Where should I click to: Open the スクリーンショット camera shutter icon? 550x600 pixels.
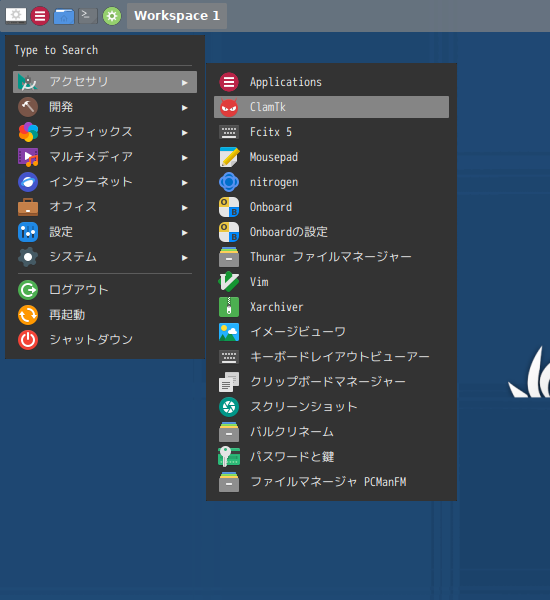coord(229,407)
